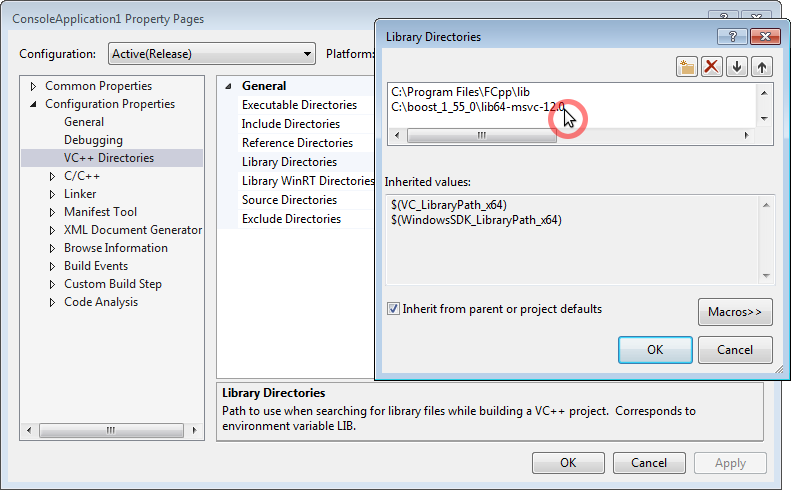Click the Move Line Down arrow
Screen dimensions: 791x490
click(x=737, y=67)
